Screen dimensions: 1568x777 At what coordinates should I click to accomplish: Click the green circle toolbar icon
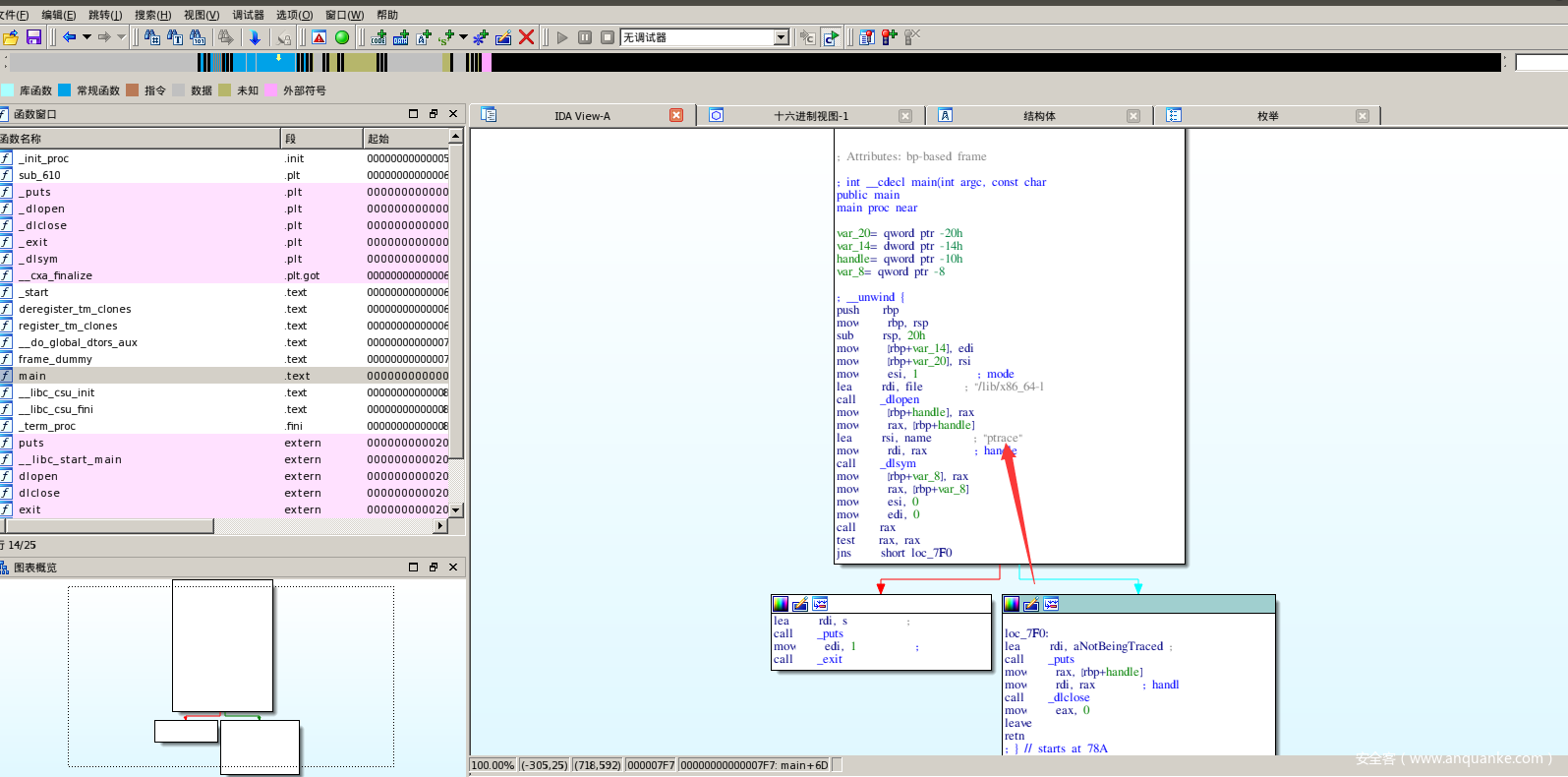(x=342, y=37)
